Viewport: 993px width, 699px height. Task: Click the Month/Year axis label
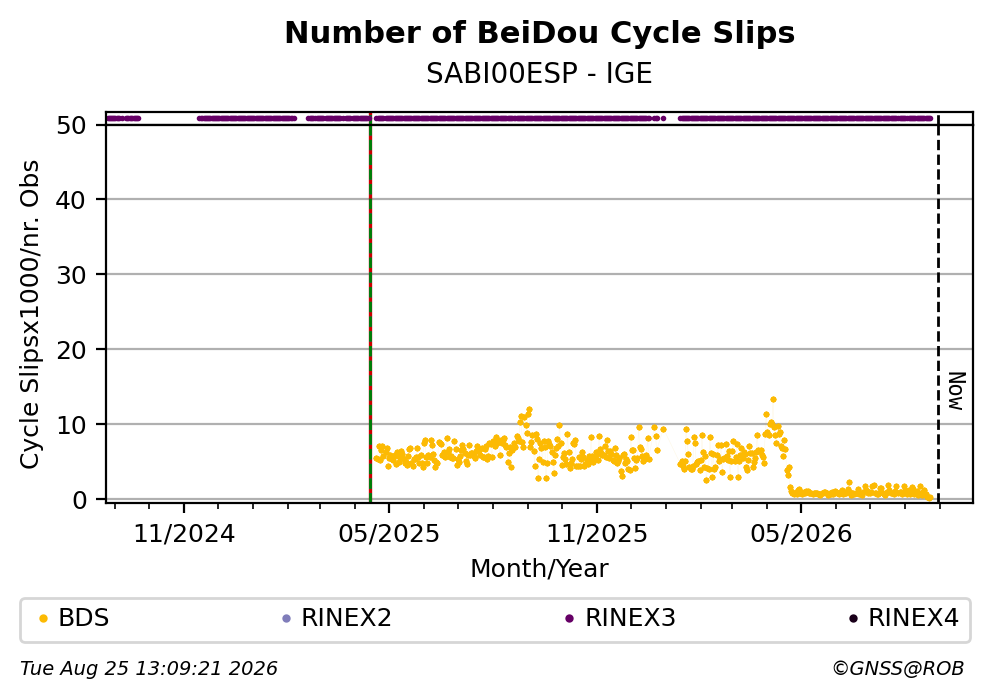(x=539, y=569)
